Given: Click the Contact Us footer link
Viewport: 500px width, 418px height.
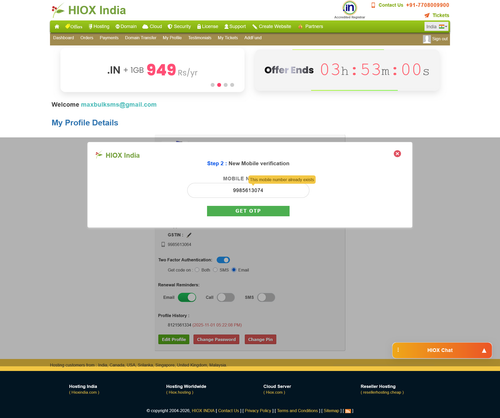Looking at the screenshot, I should [228, 411].
